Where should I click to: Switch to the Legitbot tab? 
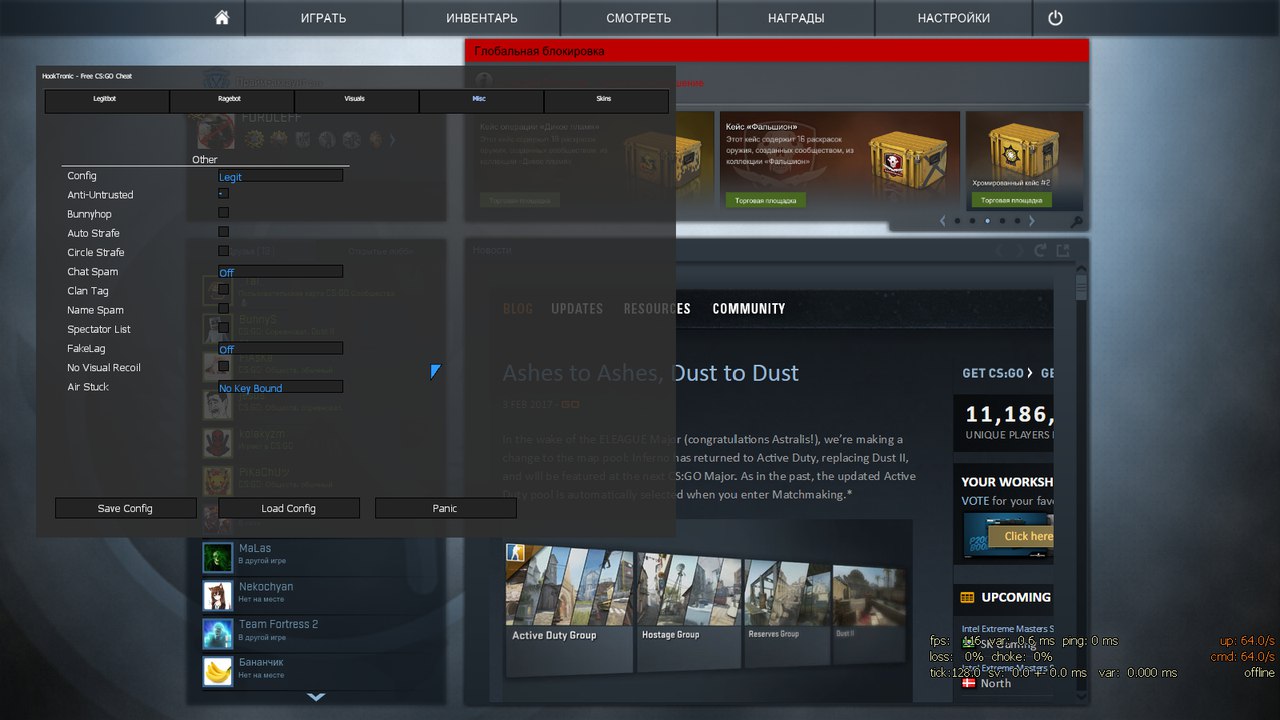(x=107, y=100)
